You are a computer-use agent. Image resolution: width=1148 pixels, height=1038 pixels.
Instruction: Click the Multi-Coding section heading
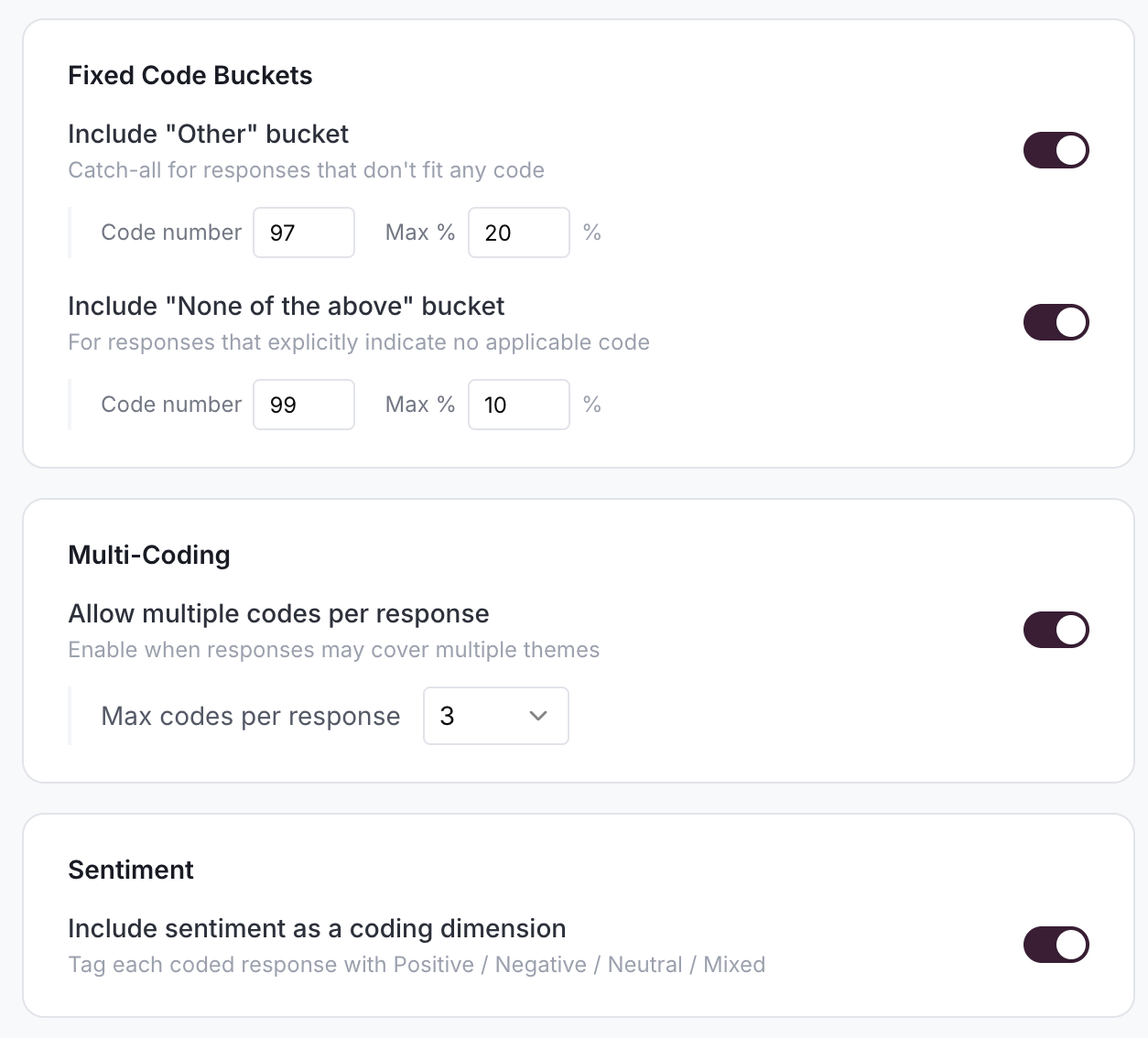(x=149, y=555)
